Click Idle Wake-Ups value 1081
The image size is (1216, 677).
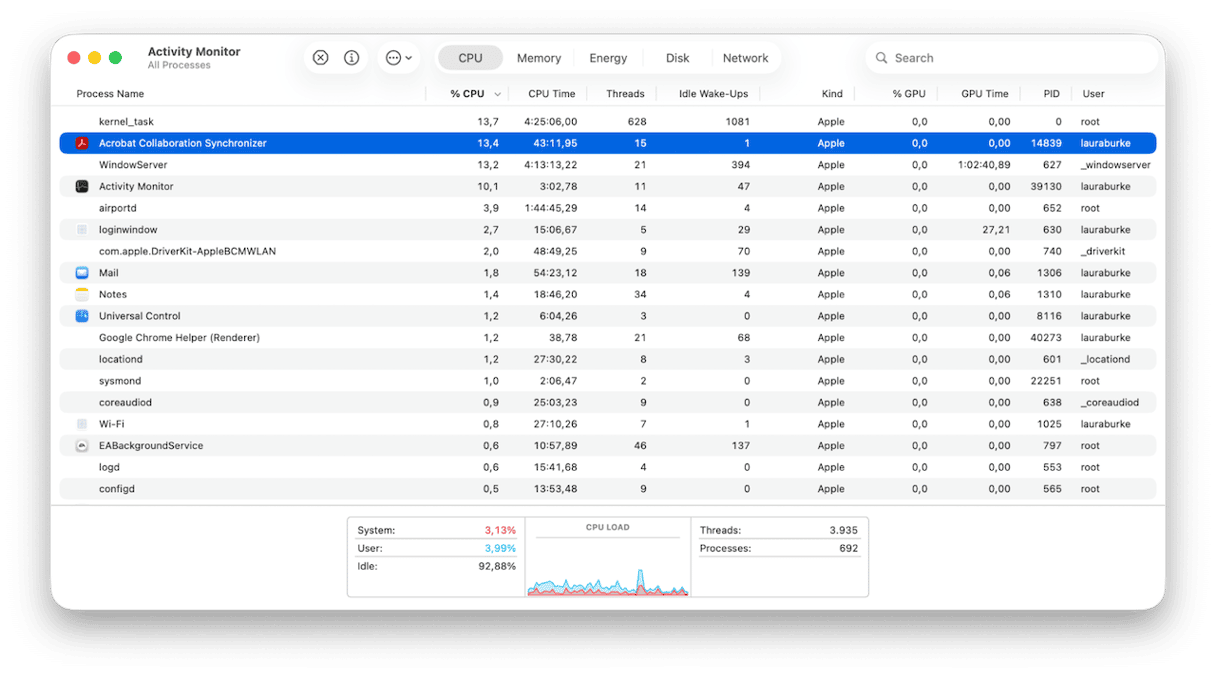coord(737,121)
